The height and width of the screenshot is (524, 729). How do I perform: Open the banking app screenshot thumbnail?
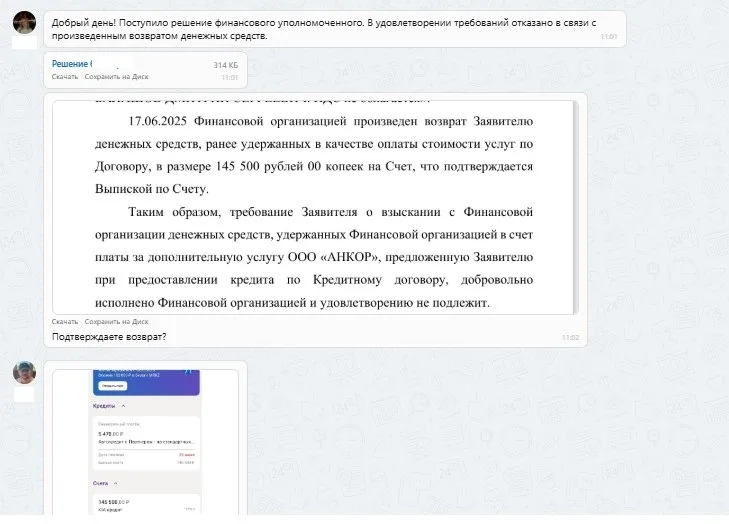coord(146,442)
